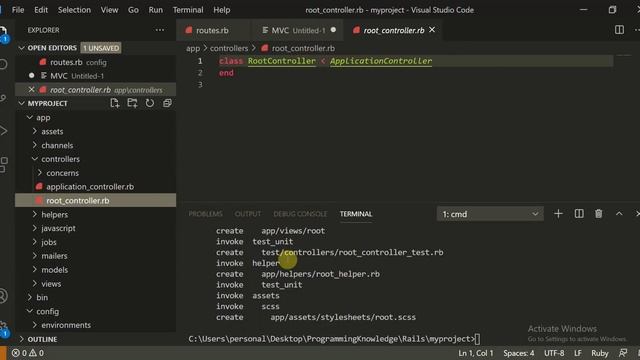Click the terminal command prompt line
Image resolution: width=640 pixels, height=360 pixels.
(334, 339)
